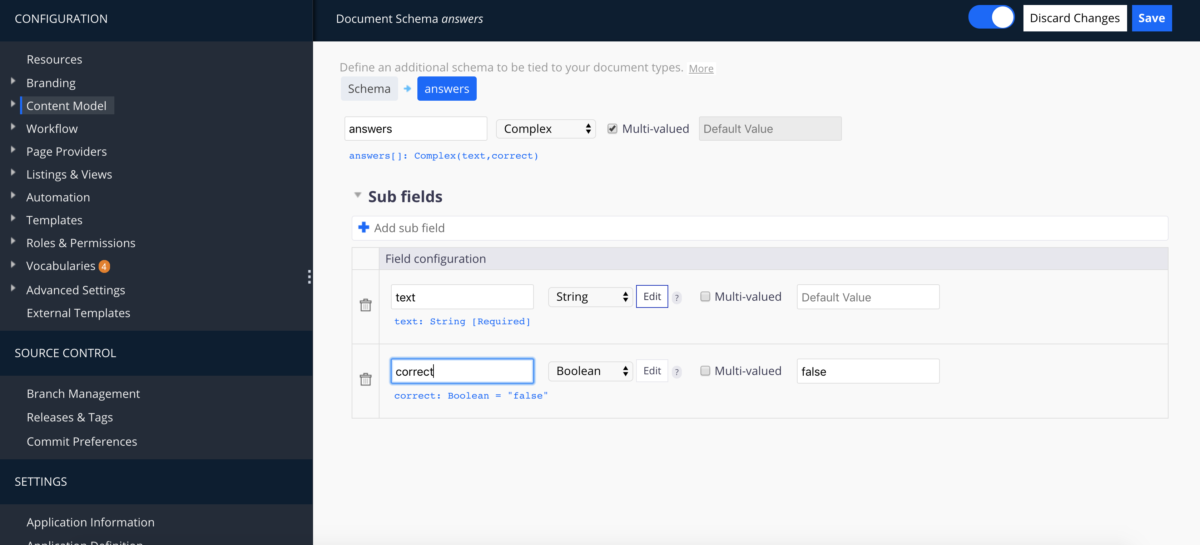Click the plus icon to add sub field
Screen dimensions: 1200x545
click(364, 228)
